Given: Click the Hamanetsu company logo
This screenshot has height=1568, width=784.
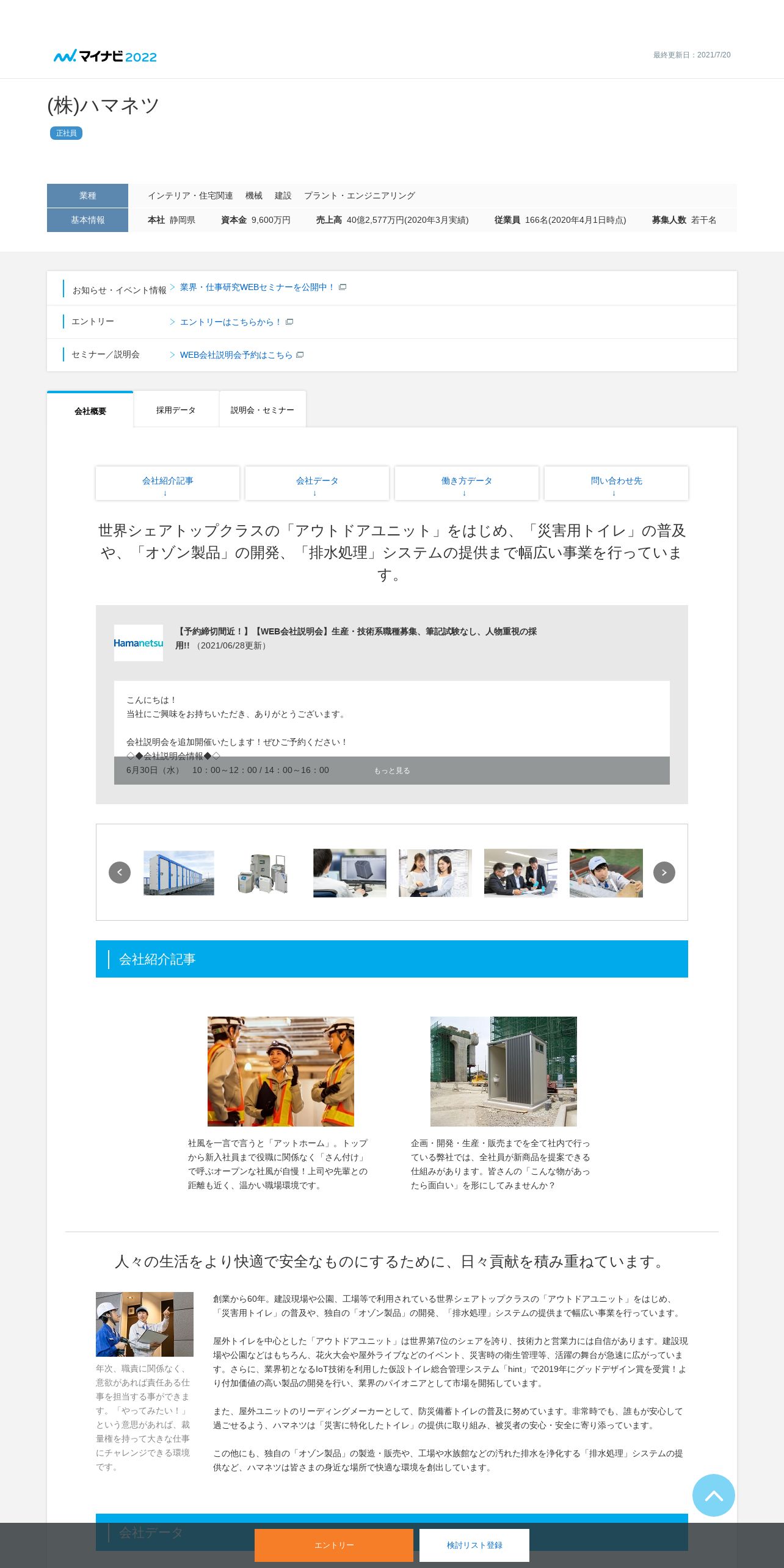Looking at the screenshot, I should click(x=139, y=642).
